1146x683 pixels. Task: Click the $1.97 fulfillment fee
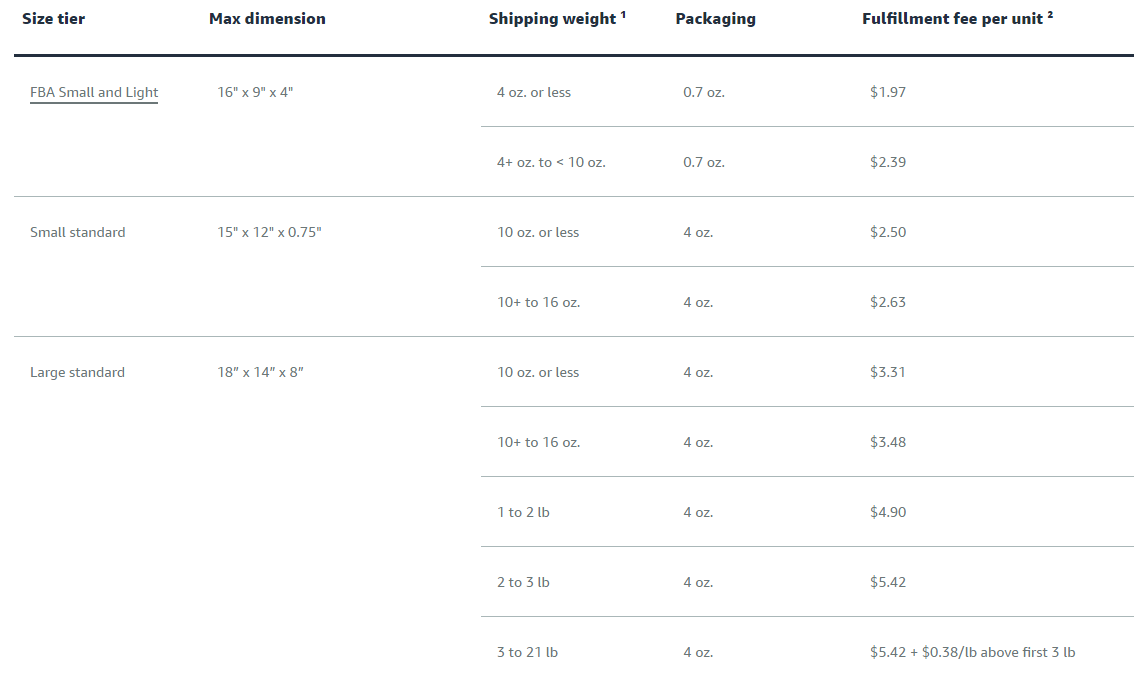click(x=888, y=92)
